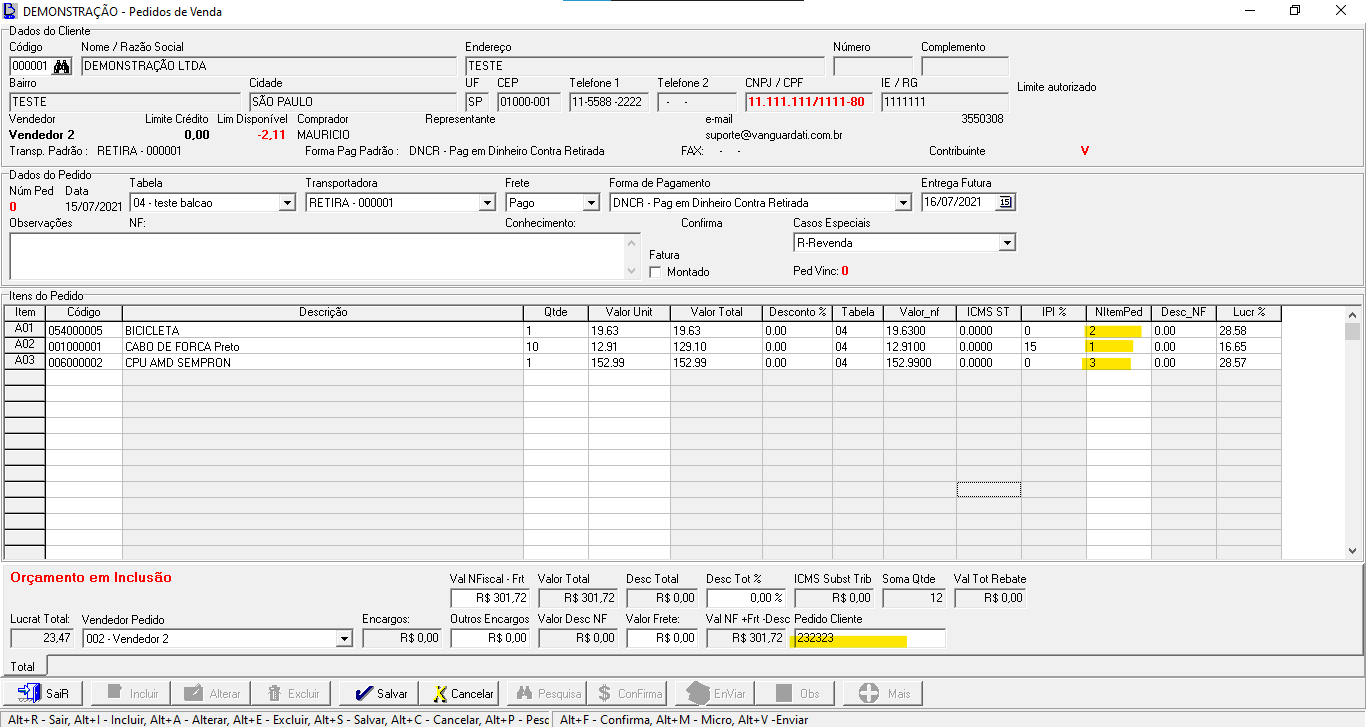Open the Frete dropdown

tap(590, 203)
